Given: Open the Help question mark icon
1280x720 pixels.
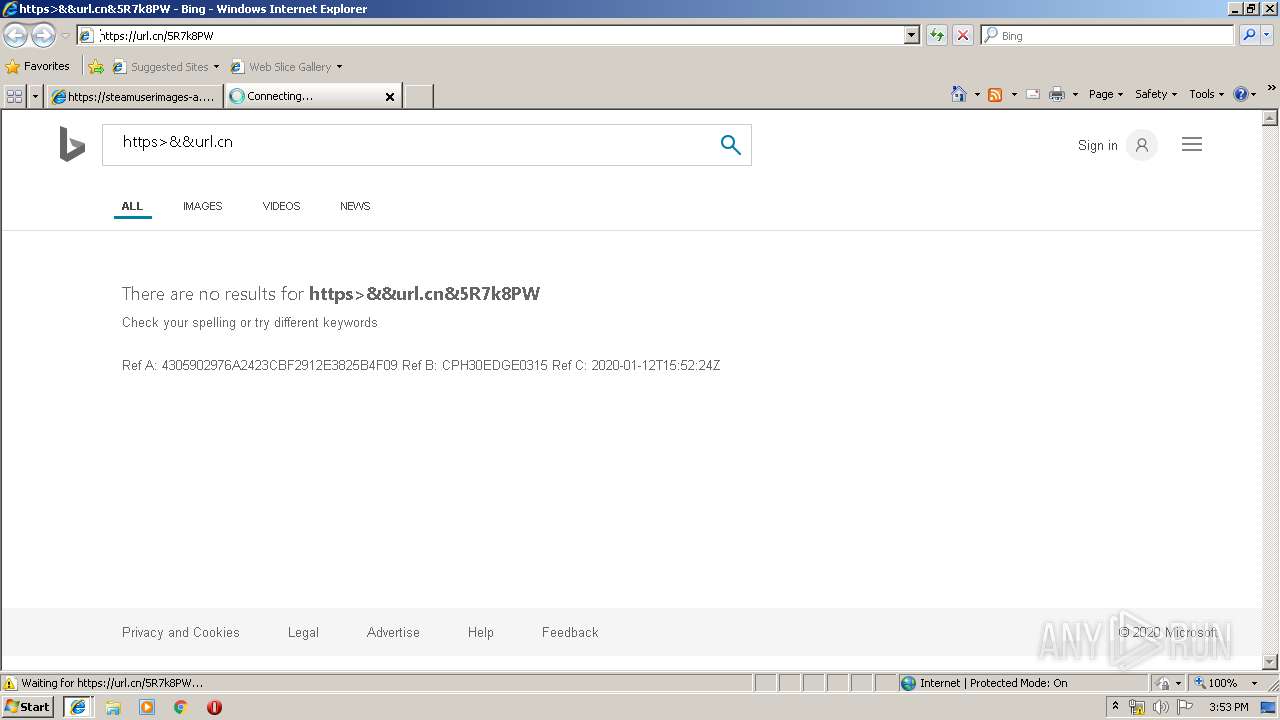Looking at the screenshot, I should (1240, 94).
